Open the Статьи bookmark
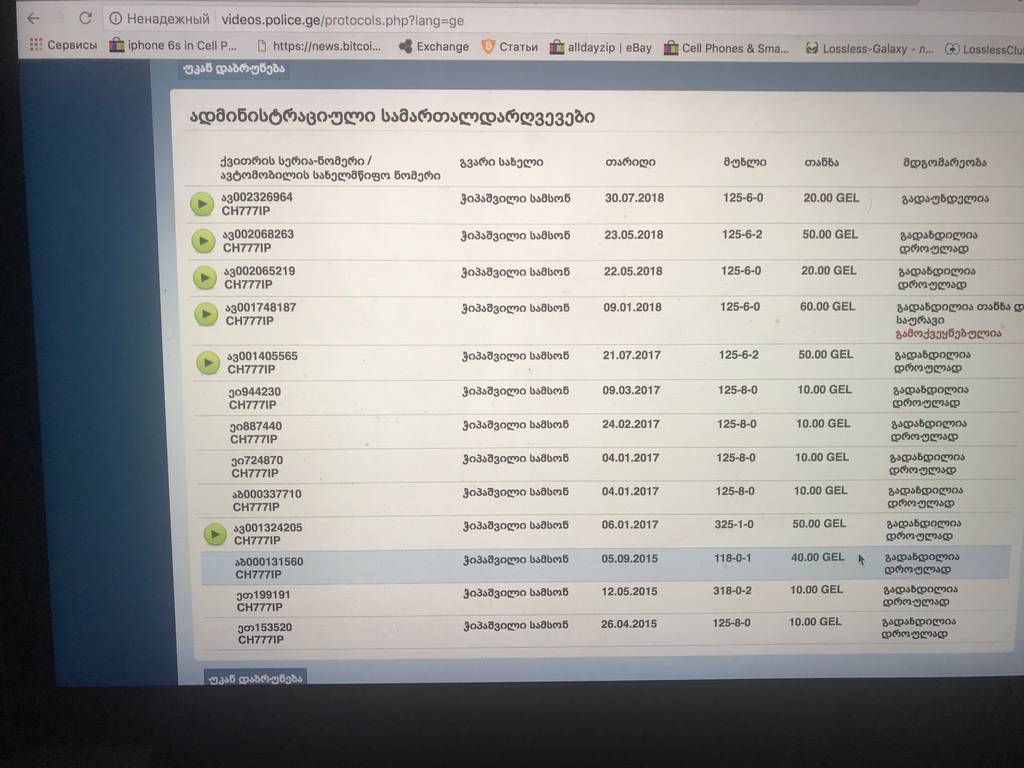Image resolution: width=1024 pixels, height=768 pixels. [x=509, y=47]
